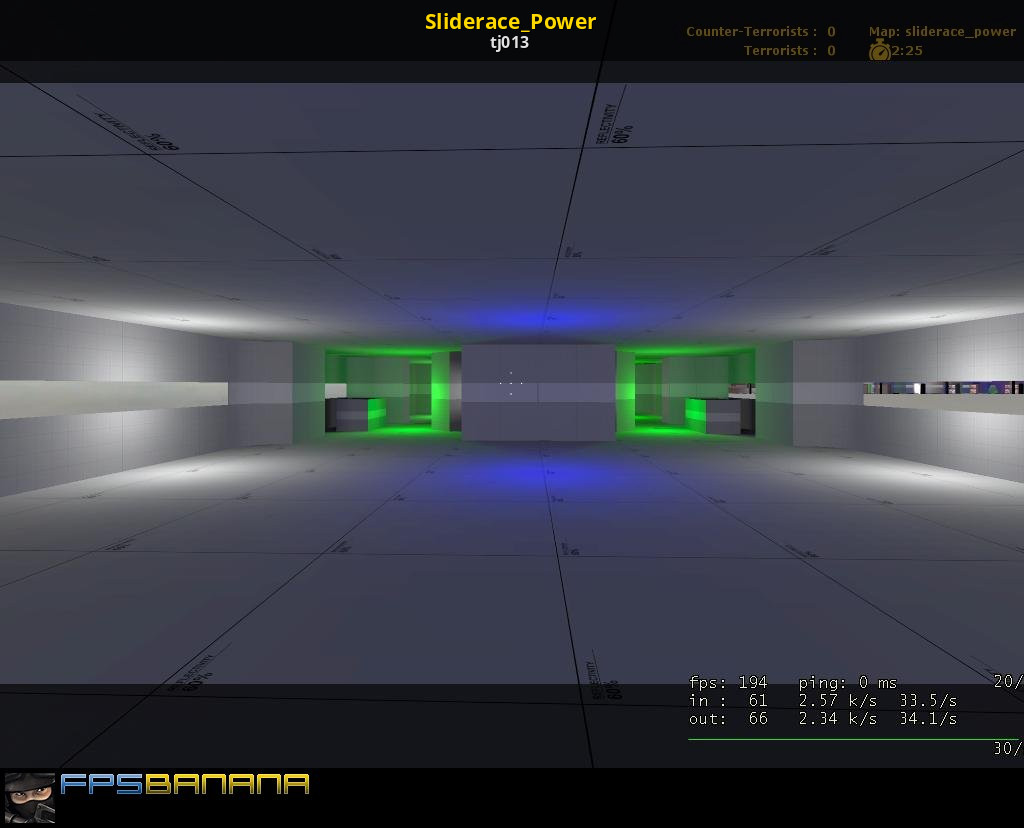This screenshot has width=1024, height=828.
Task: Click the stopwatch round timer icon
Action: [x=879, y=50]
